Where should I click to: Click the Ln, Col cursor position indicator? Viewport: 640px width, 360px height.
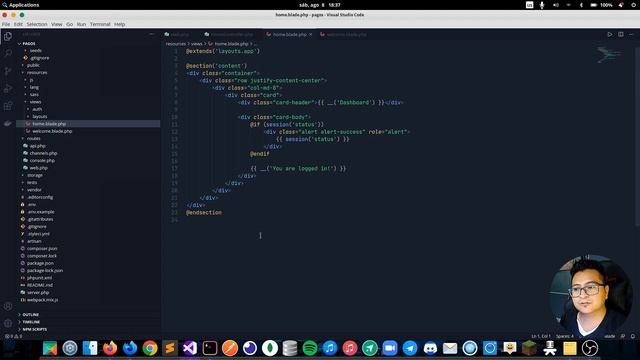(541, 336)
